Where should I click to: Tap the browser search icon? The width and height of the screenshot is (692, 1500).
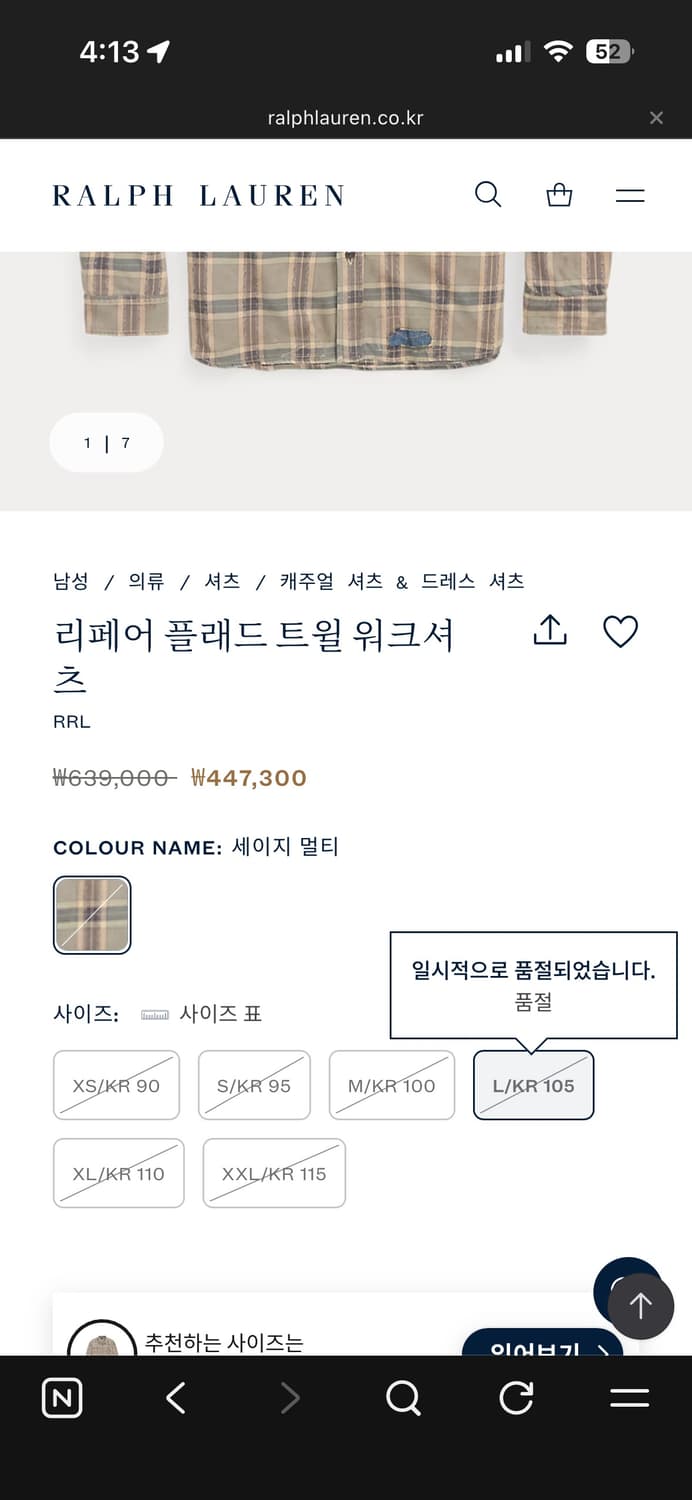(403, 1398)
